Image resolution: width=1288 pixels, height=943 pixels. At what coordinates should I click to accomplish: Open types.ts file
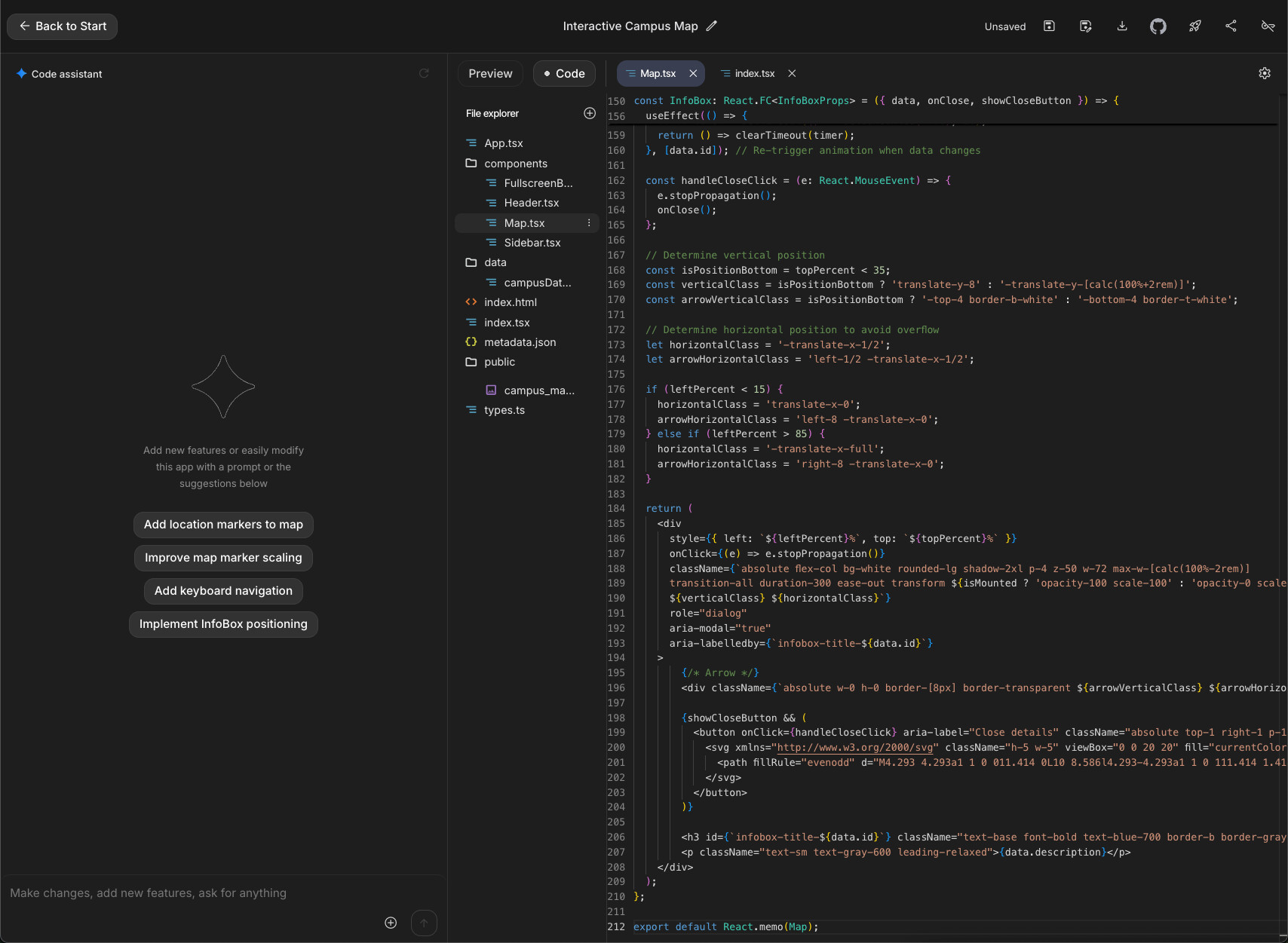pyautogui.click(x=504, y=410)
